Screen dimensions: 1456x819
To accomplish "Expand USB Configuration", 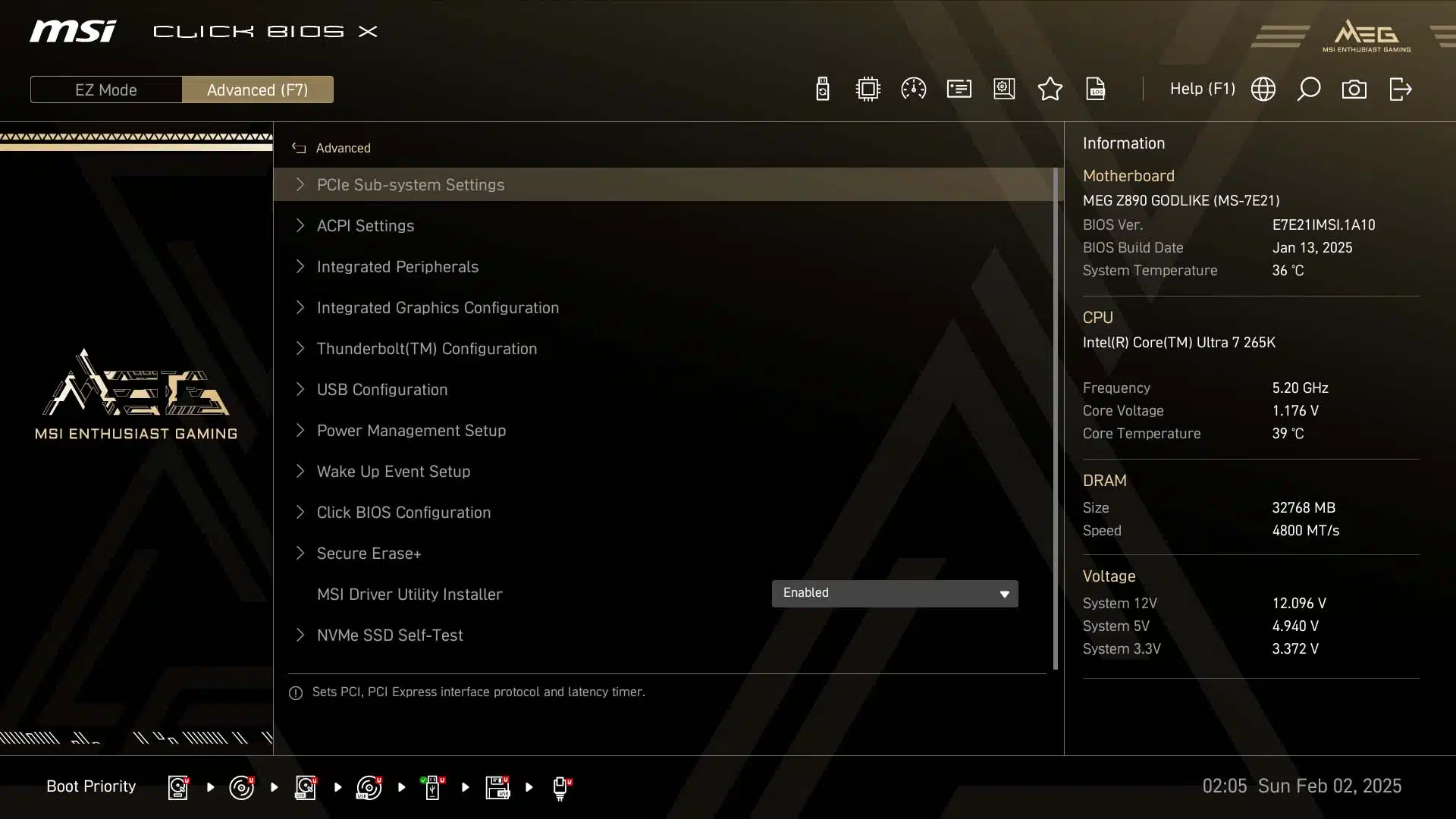I will tap(664, 389).
